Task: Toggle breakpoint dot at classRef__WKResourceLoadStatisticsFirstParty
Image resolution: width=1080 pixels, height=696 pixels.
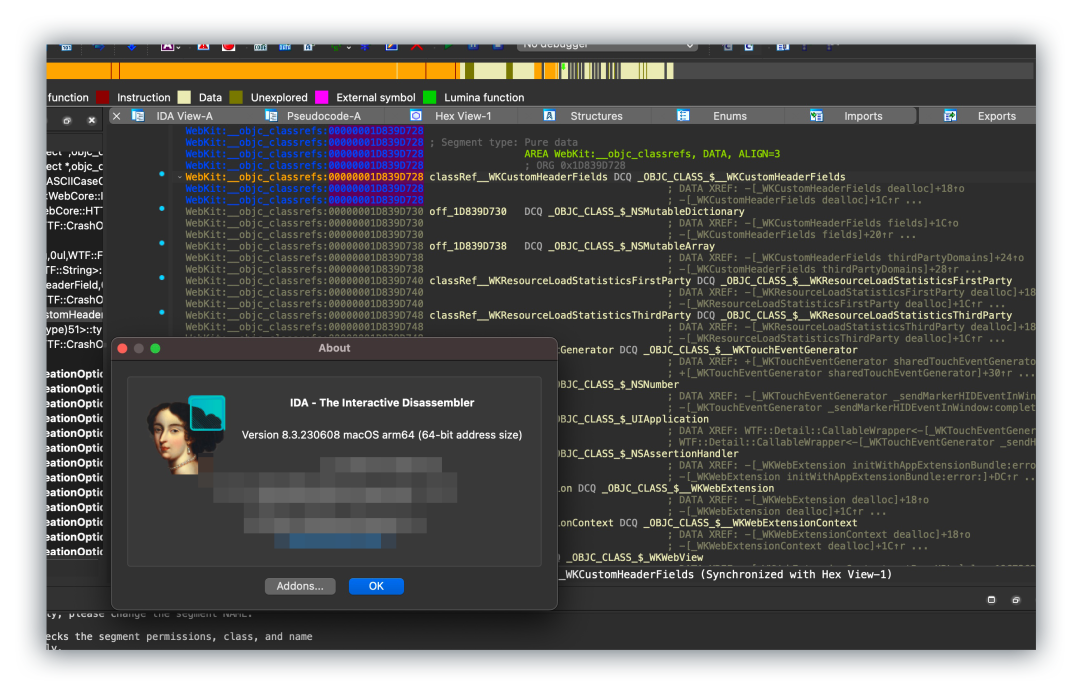Action: coord(162,278)
